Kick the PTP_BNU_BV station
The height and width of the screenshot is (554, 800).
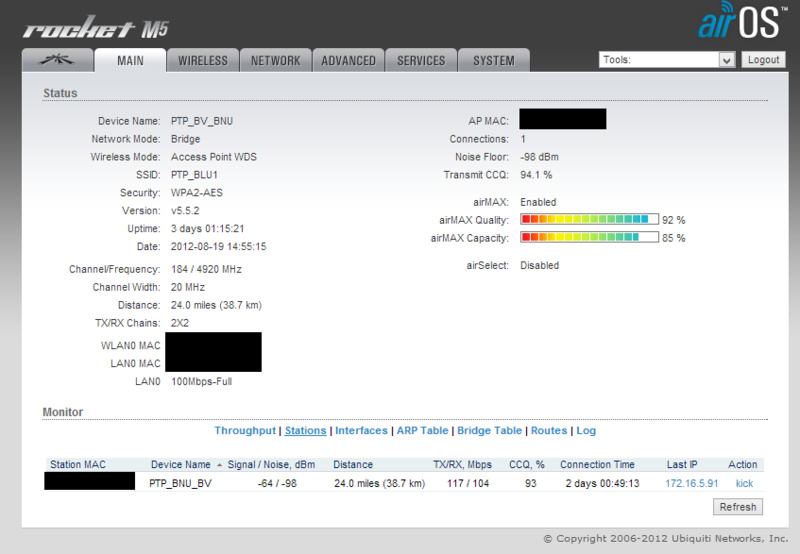(744, 483)
